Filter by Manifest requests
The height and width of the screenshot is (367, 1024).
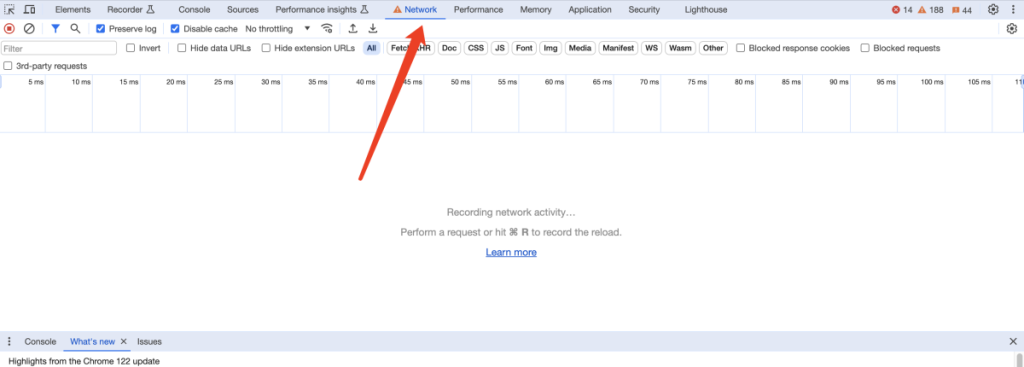[x=618, y=48]
